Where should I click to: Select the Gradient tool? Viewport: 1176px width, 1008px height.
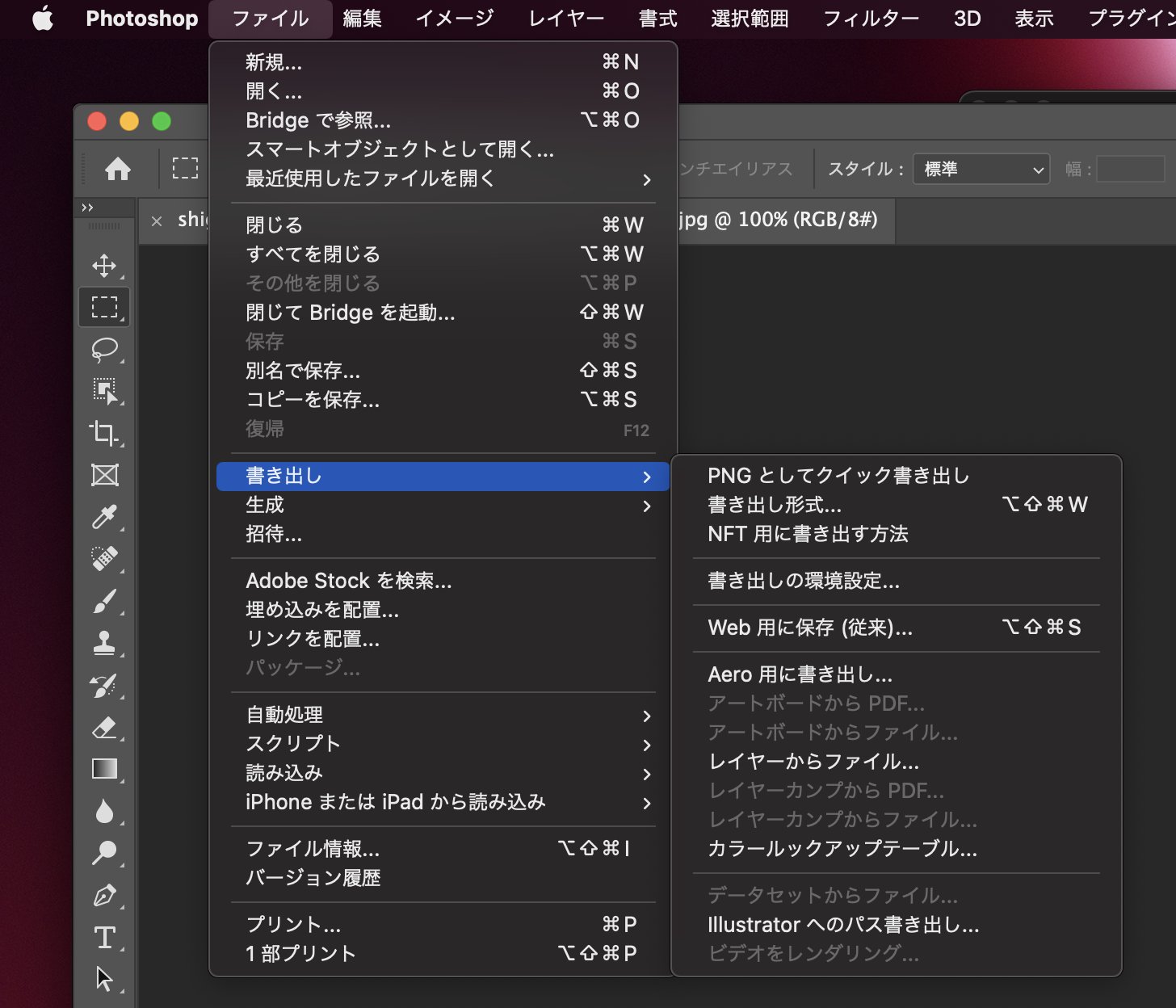coord(104,769)
